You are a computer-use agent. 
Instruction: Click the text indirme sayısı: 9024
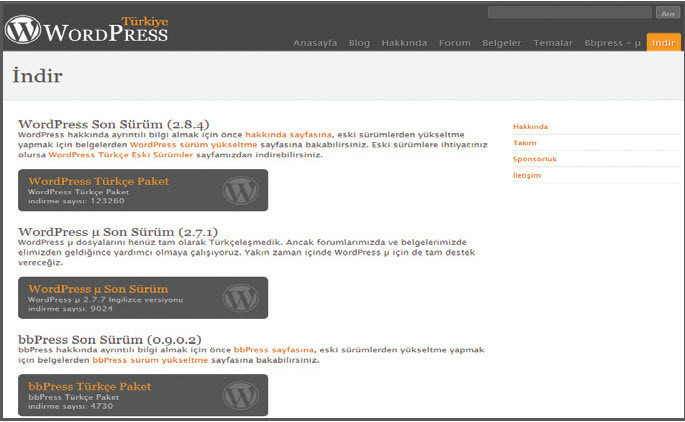70,308
